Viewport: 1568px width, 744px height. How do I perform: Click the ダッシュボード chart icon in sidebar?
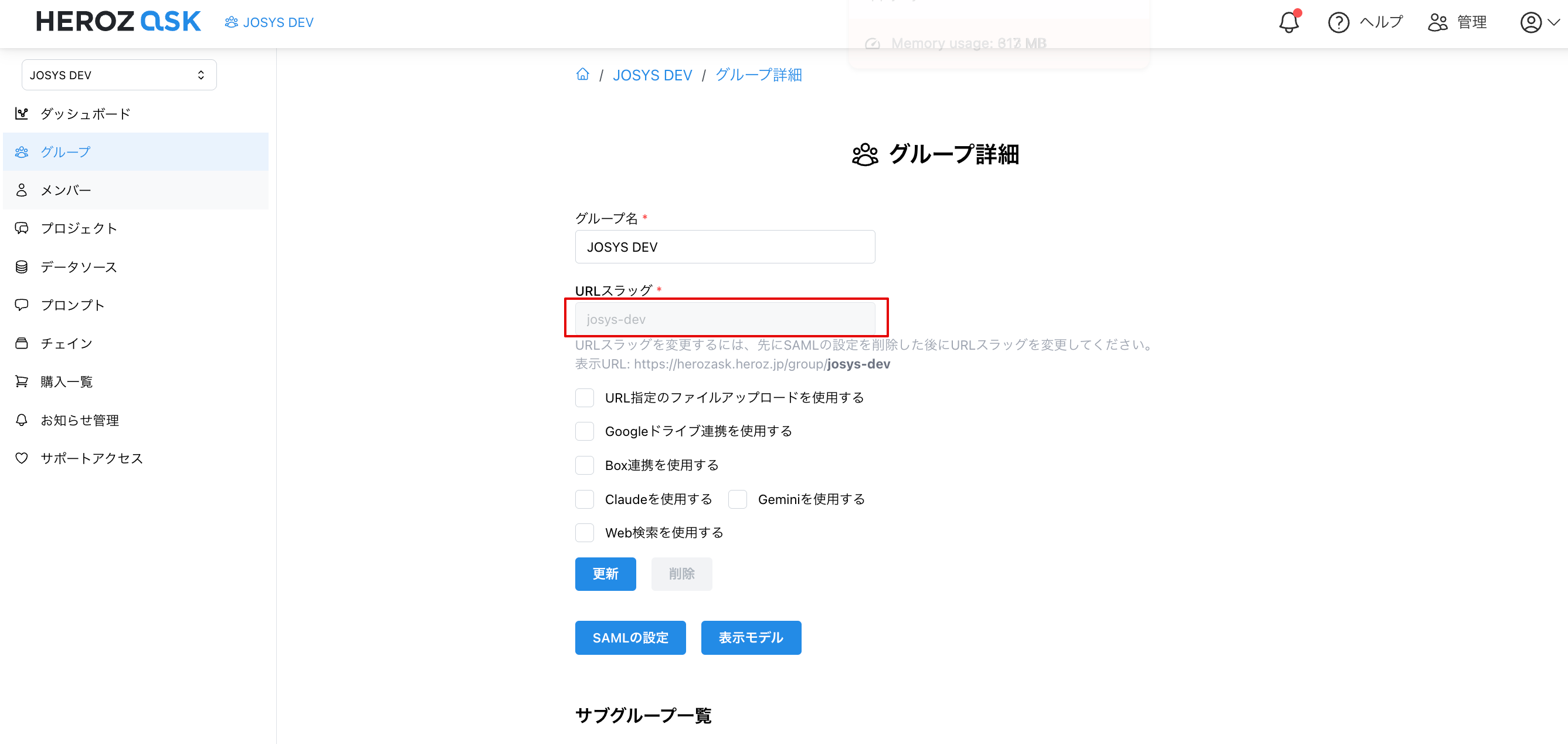22,114
